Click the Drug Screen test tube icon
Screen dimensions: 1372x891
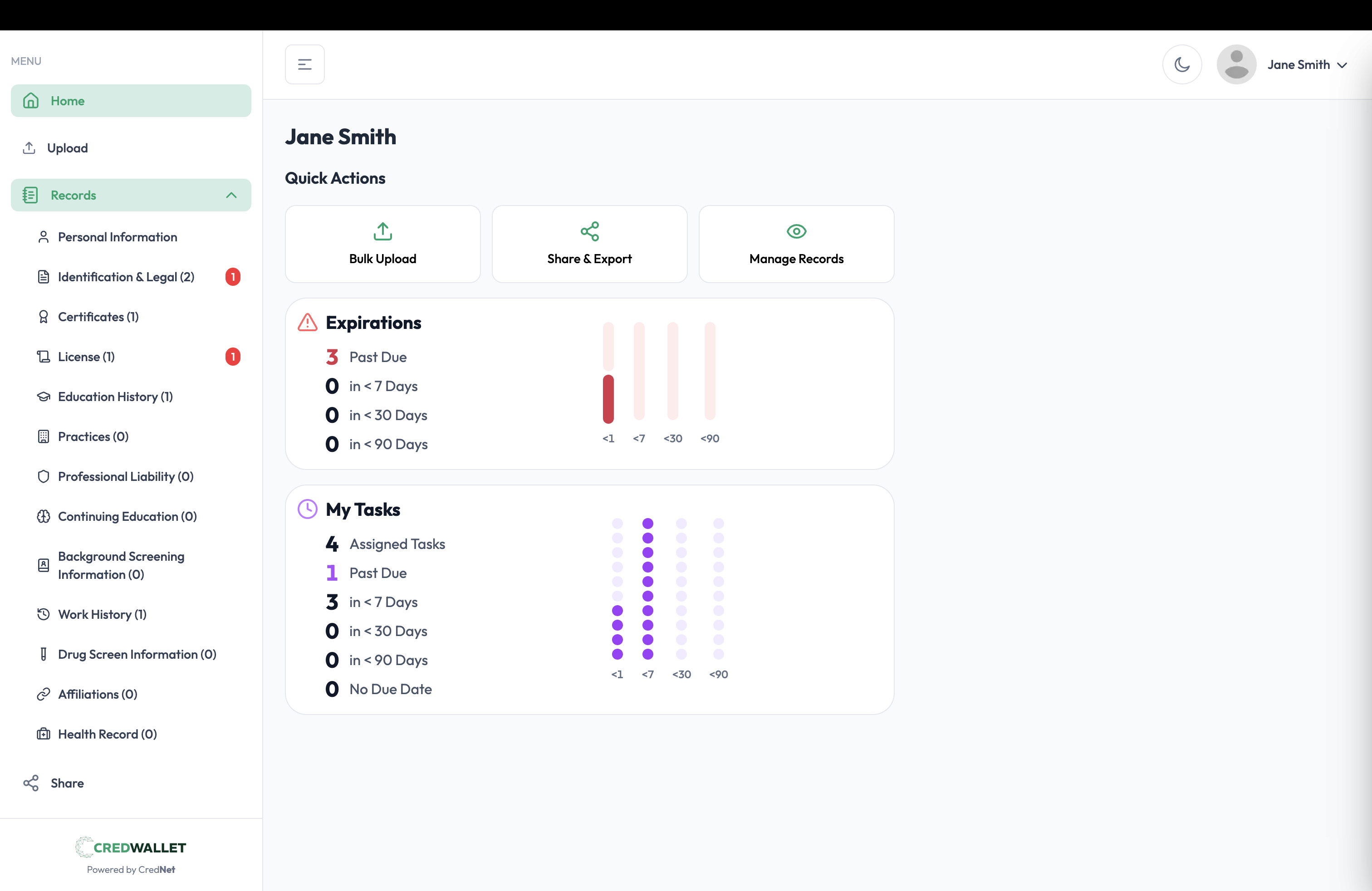pyautogui.click(x=43, y=654)
